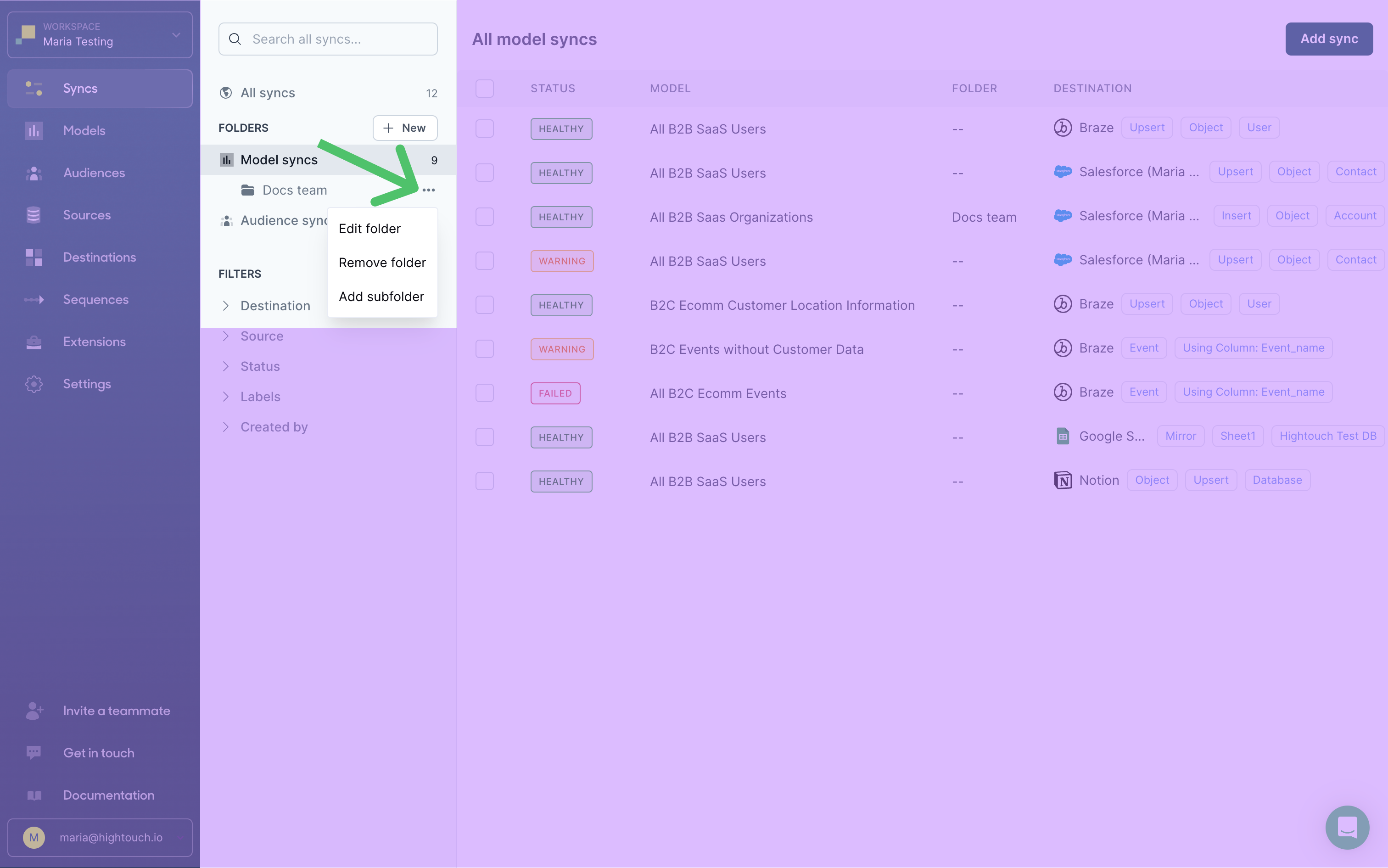Image resolution: width=1388 pixels, height=868 pixels.
Task: Open the Settings gear icon
Action: pyautogui.click(x=34, y=384)
